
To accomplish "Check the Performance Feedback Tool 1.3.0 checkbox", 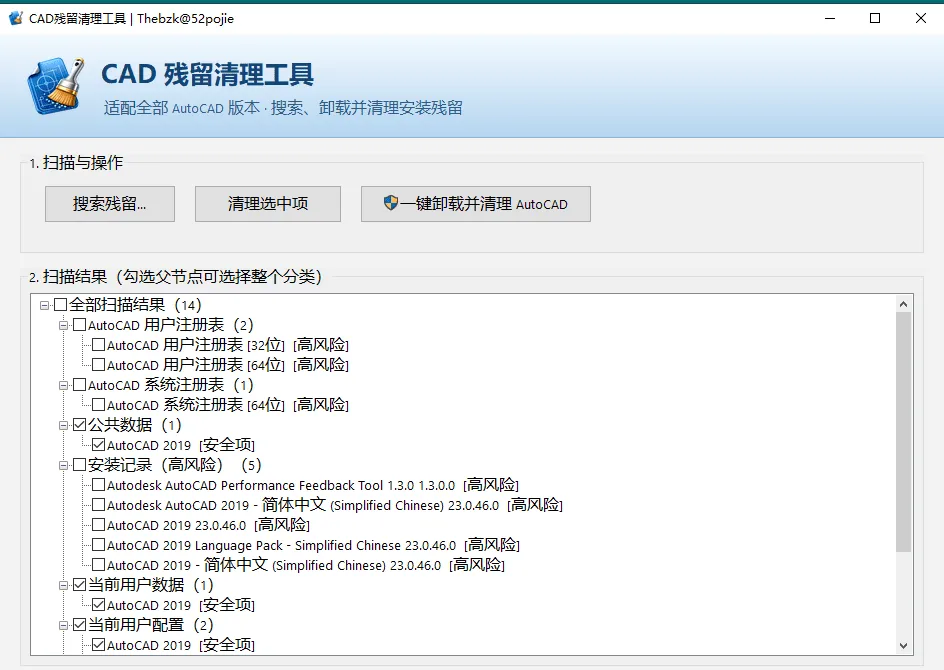I will pyautogui.click(x=99, y=485).
